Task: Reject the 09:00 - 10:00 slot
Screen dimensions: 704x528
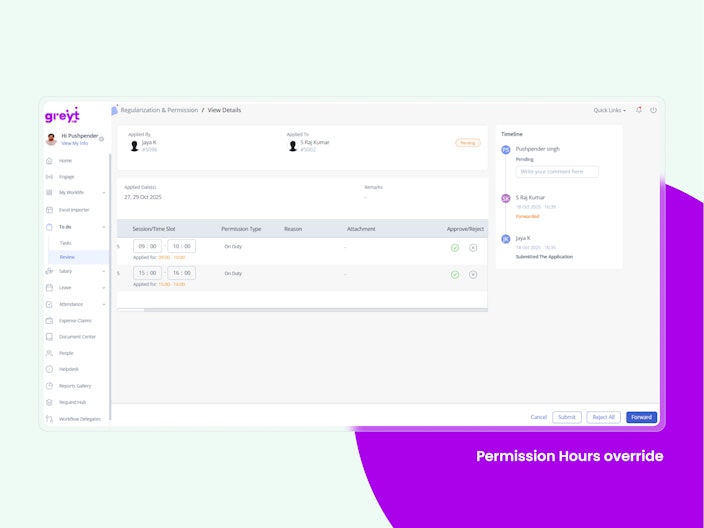Action: [x=473, y=248]
